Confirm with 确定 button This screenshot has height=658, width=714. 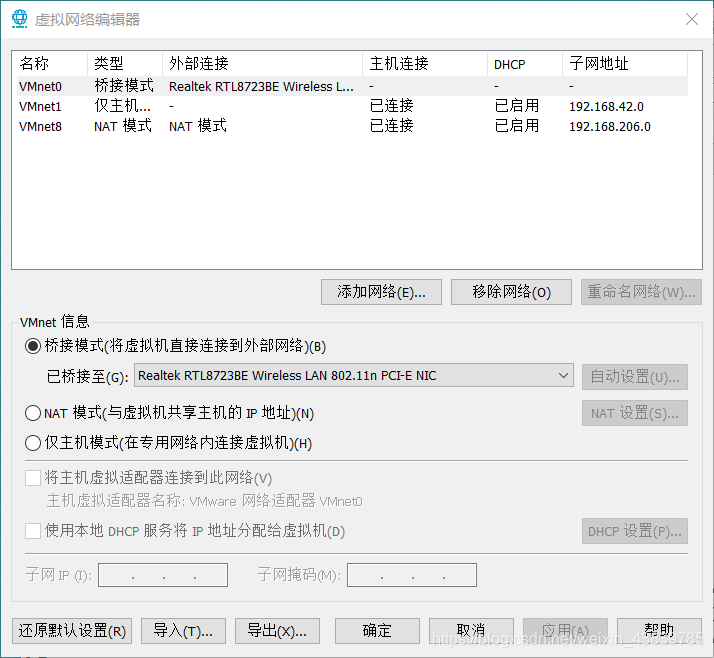click(377, 631)
